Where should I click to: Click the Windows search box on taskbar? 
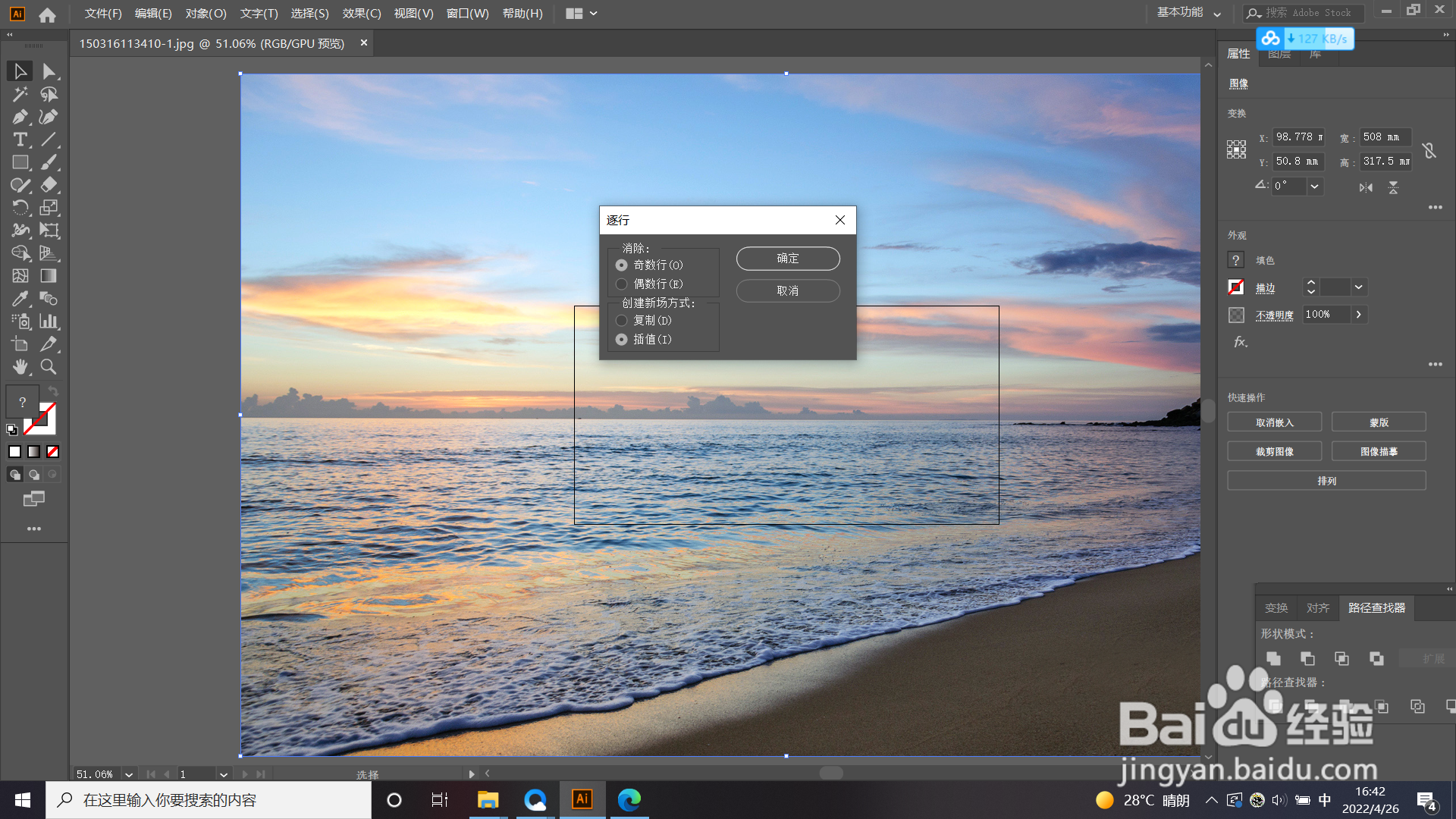(209, 800)
